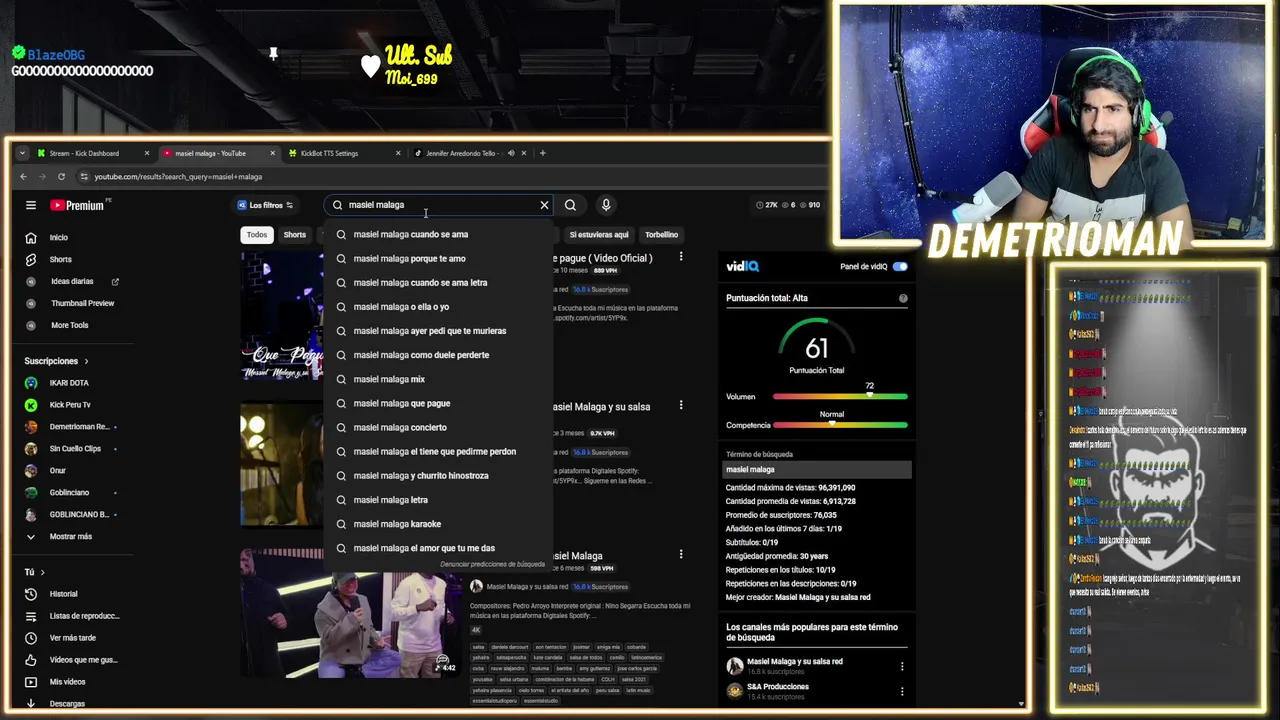This screenshot has width=1280, height=720.
Task: Open new browser tab with plus icon
Action: [x=543, y=153]
